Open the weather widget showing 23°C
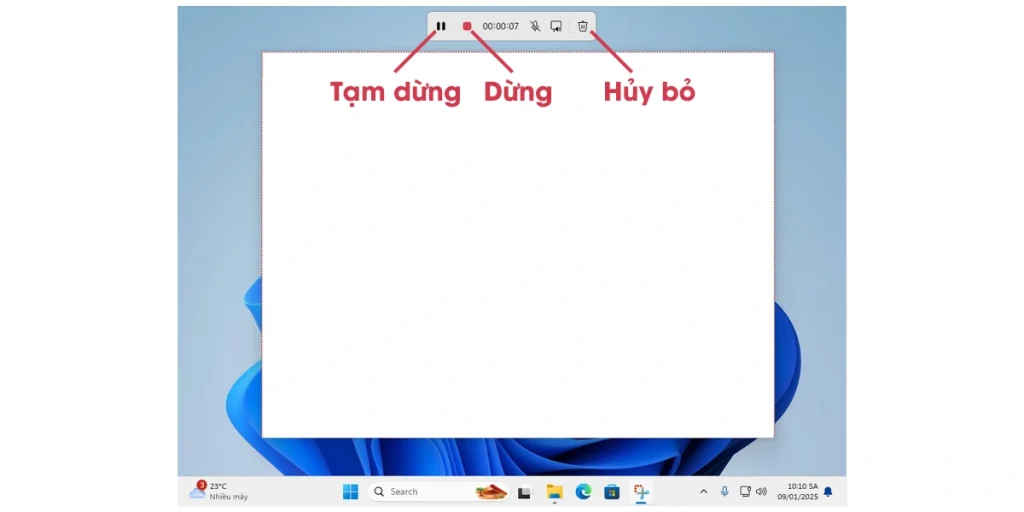1024x512 pixels. [x=218, y=492]
